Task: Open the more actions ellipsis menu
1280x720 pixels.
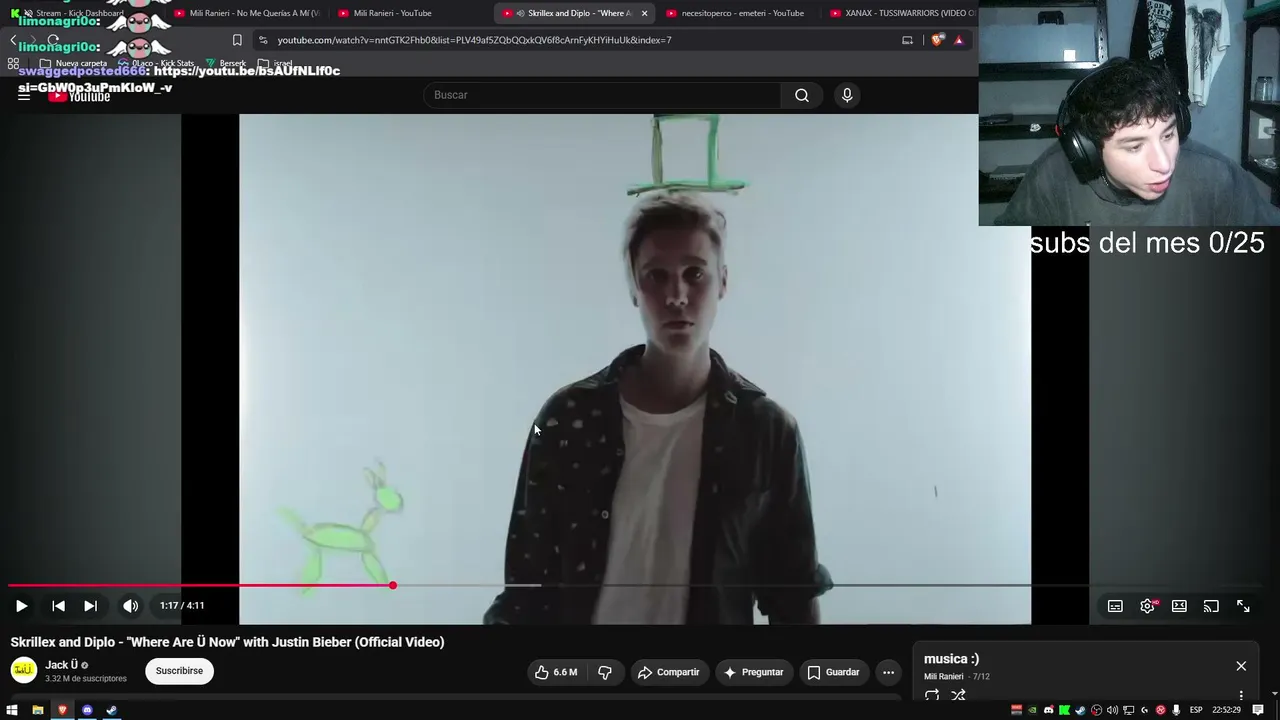Action: [888, 672]
